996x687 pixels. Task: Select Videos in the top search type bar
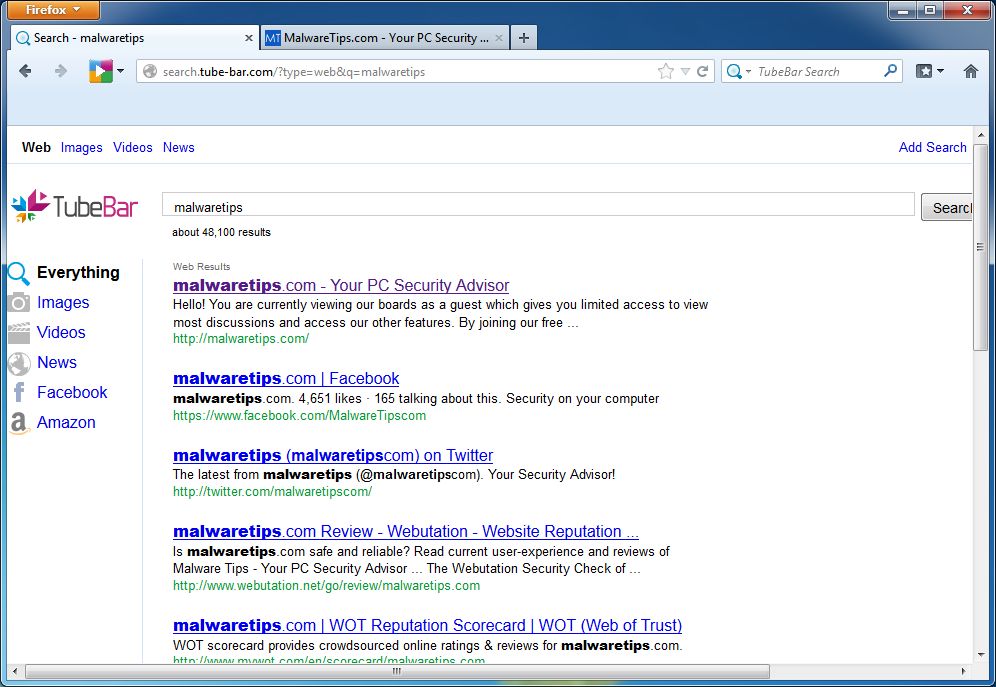tap(133, 147)
